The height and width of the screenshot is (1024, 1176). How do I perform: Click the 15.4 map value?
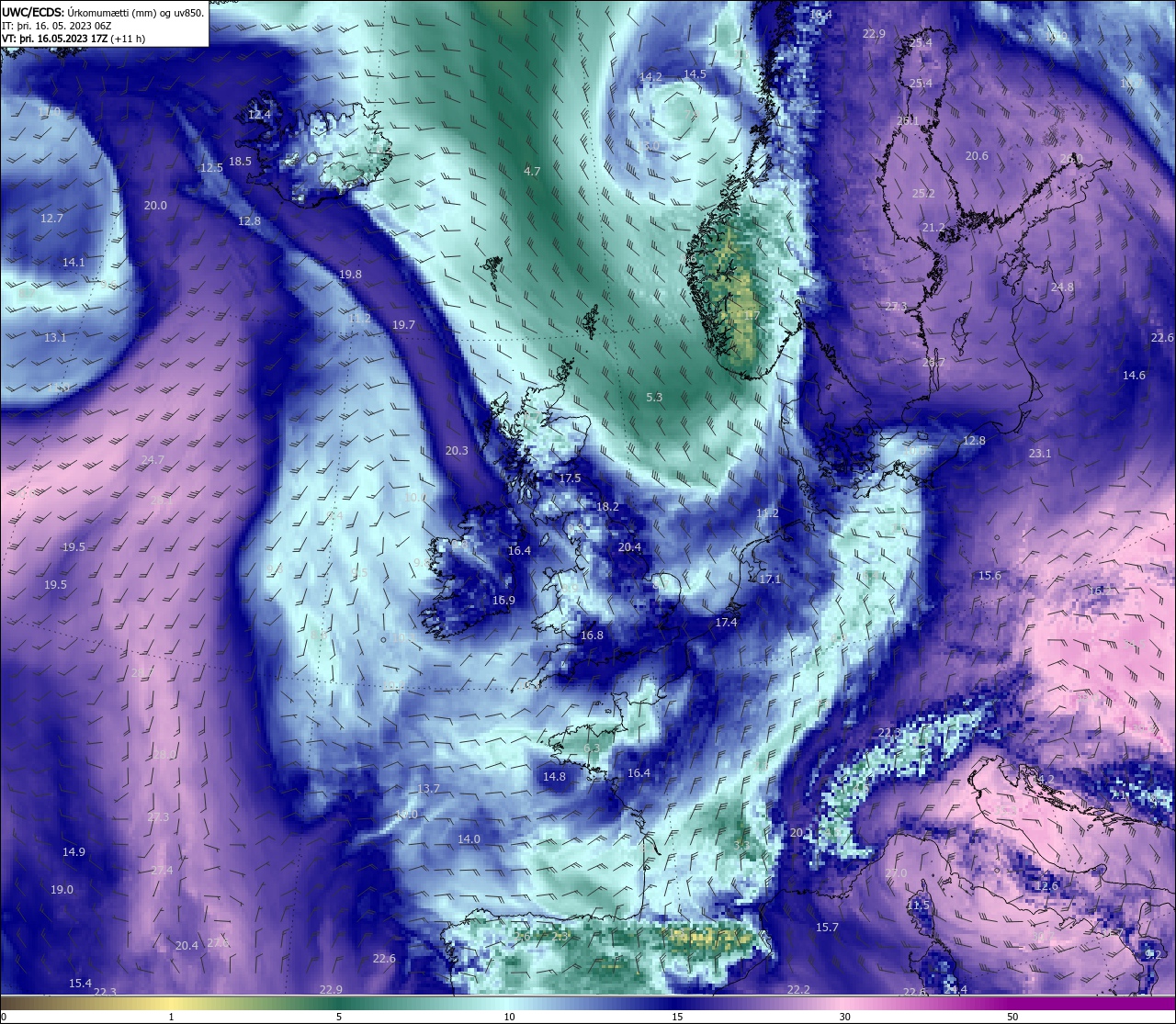pyautogui.click(x=80, y=984)
